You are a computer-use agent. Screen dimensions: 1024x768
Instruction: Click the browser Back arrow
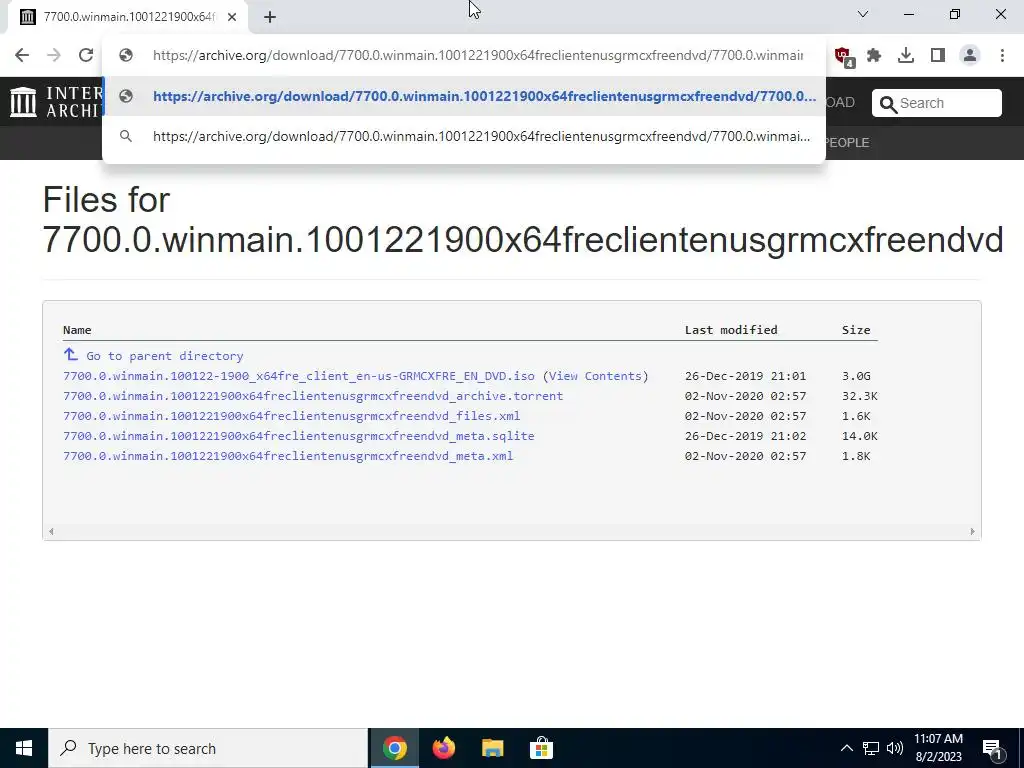(x=22, y=56)
